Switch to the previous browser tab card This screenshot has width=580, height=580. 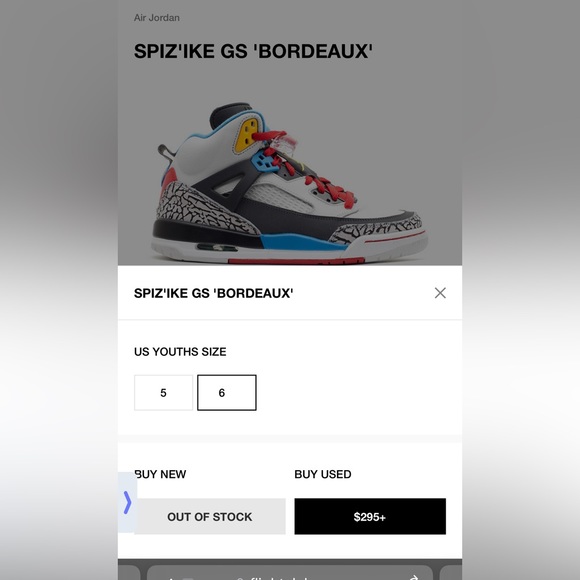129,573
